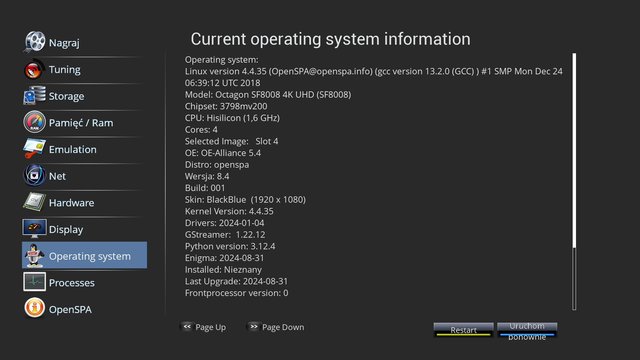This screenshot has width=640, height=360.
Task: Click the Enigma: 2024-08-31 line
Action: pyautogui.click(x=224, y=258)
